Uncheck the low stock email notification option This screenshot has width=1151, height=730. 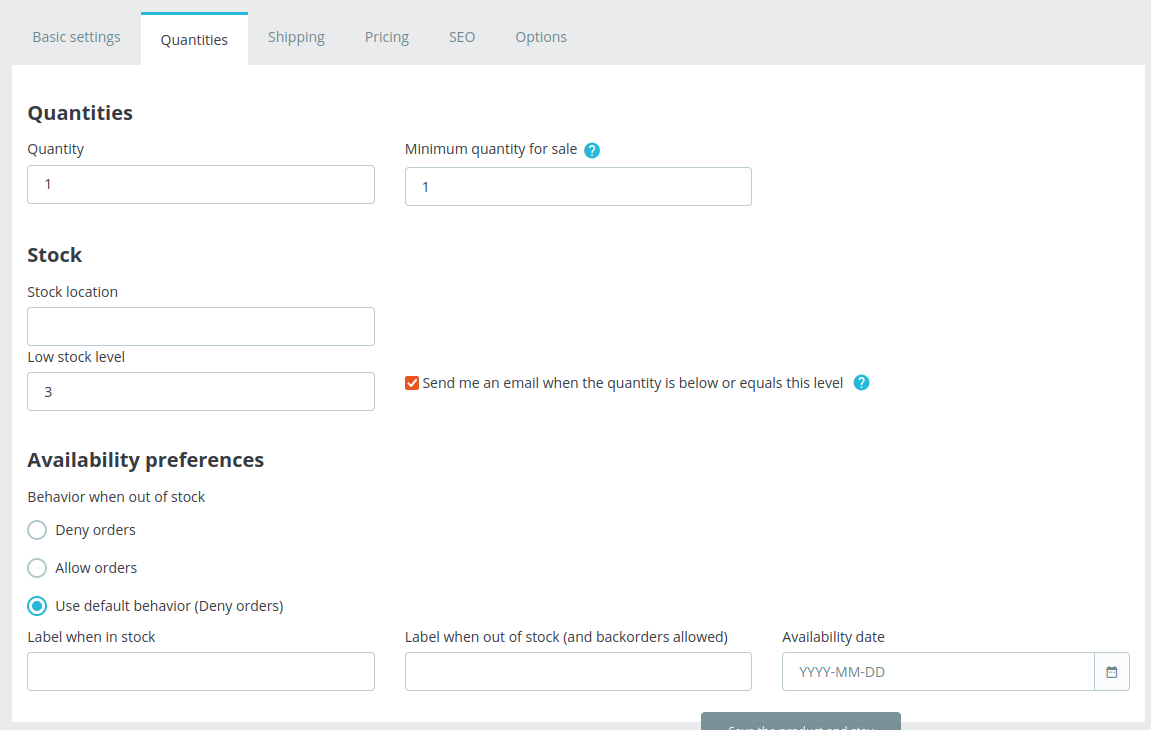pos(411,382)
